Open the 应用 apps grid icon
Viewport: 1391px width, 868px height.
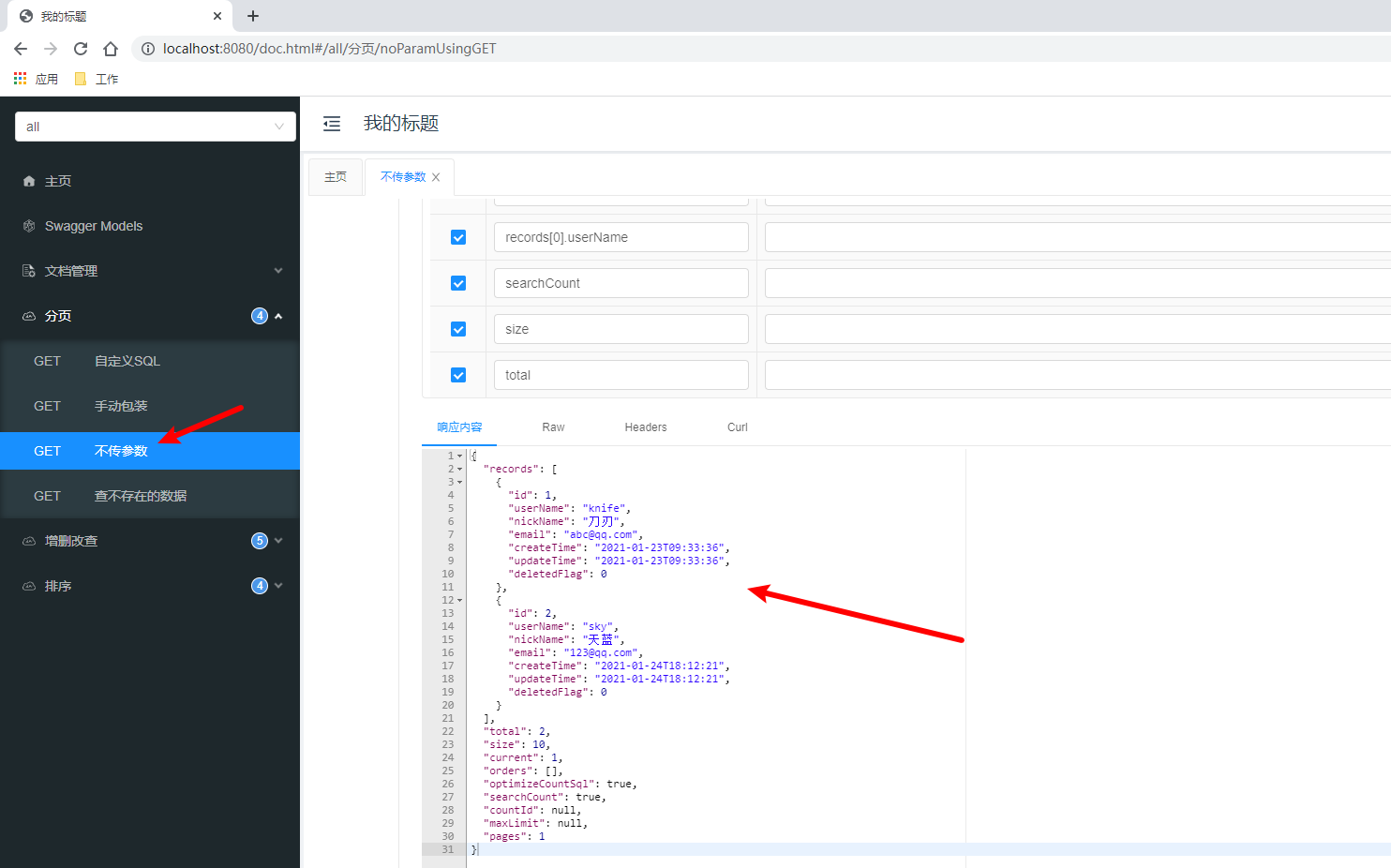(21, 79)
